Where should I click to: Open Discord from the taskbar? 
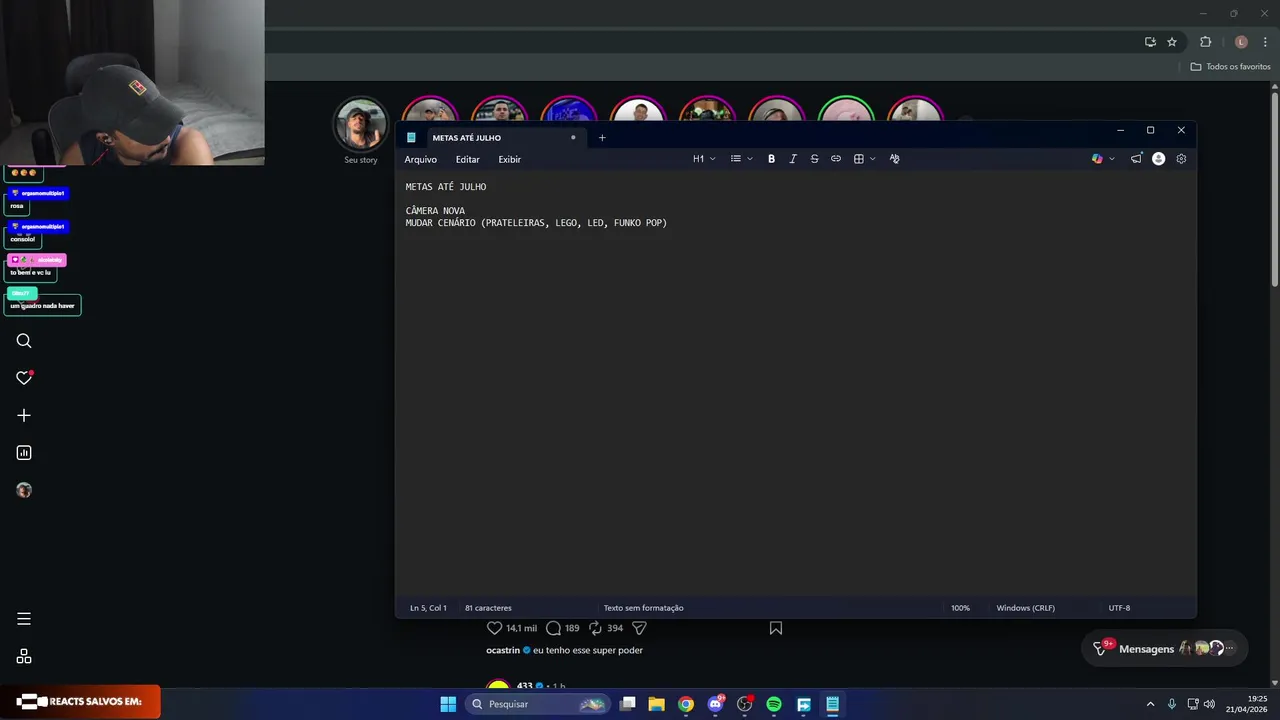(x=715, y=704)
